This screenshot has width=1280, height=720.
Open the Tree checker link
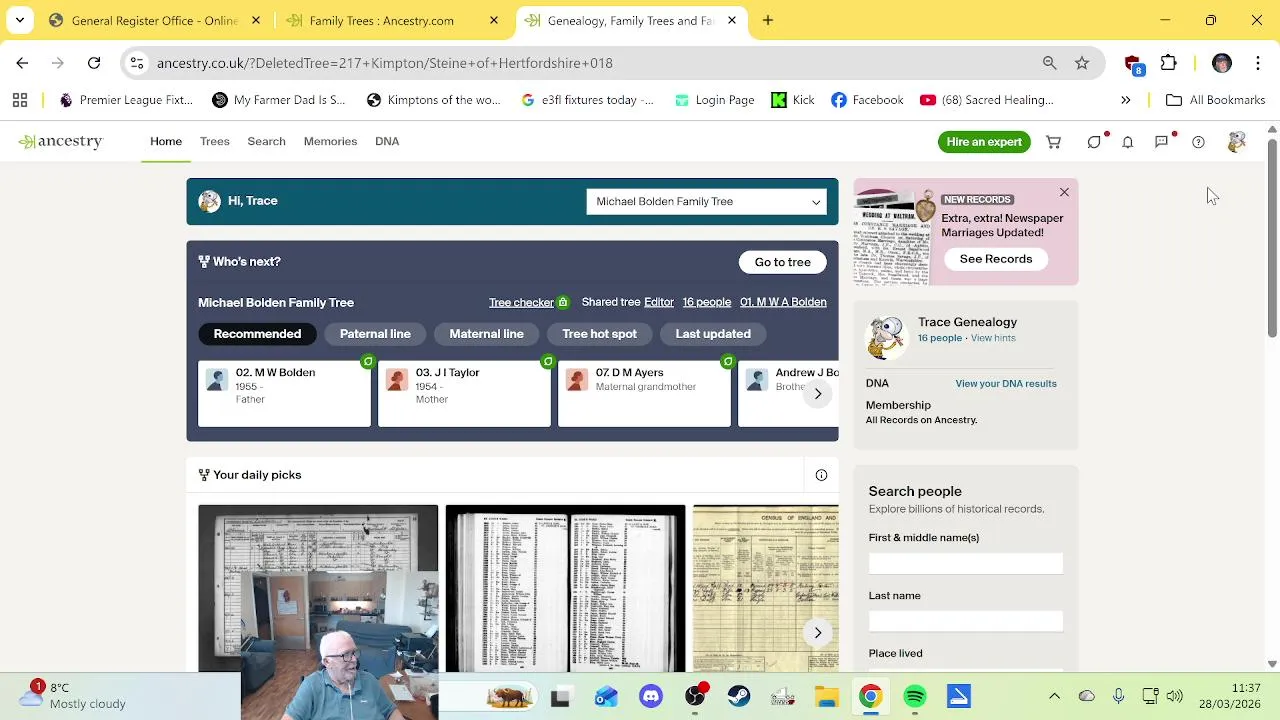[521, 302]
